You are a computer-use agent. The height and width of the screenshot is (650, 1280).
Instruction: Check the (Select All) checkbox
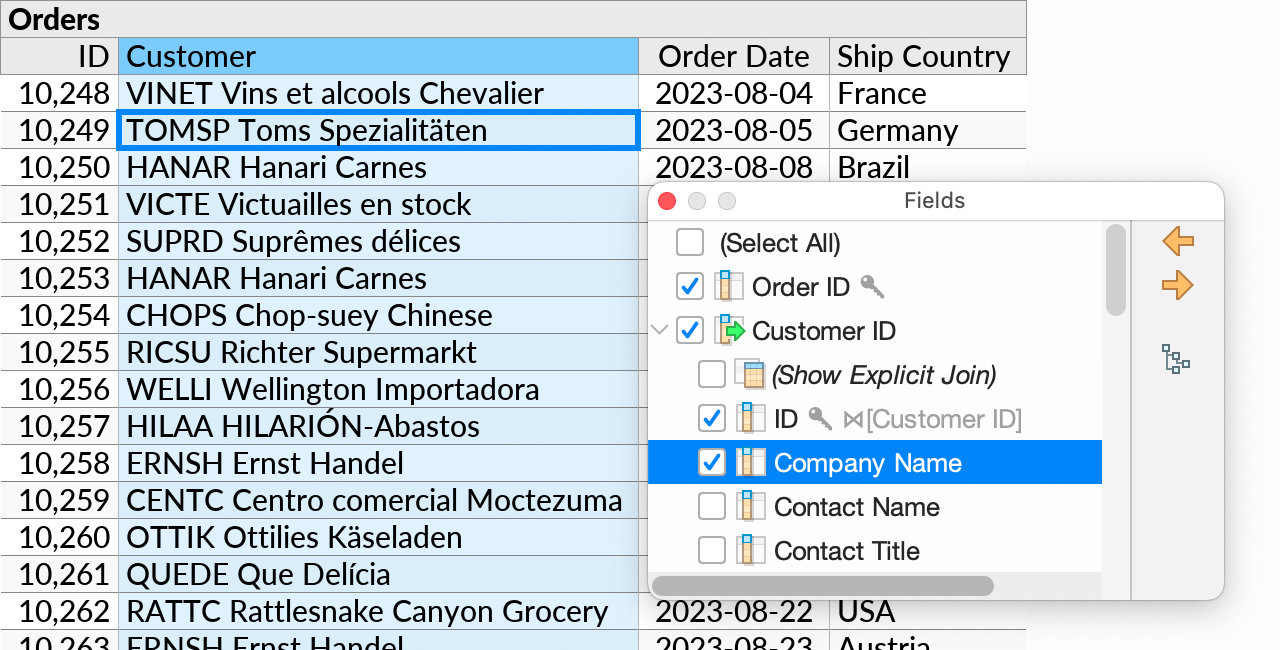tap(689, 242)
